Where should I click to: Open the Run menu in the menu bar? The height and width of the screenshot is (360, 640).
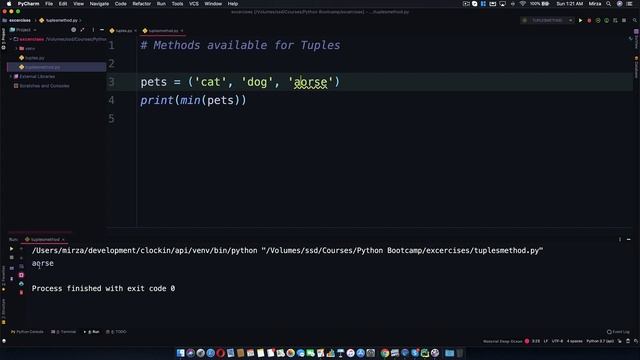tap(161, 4)
